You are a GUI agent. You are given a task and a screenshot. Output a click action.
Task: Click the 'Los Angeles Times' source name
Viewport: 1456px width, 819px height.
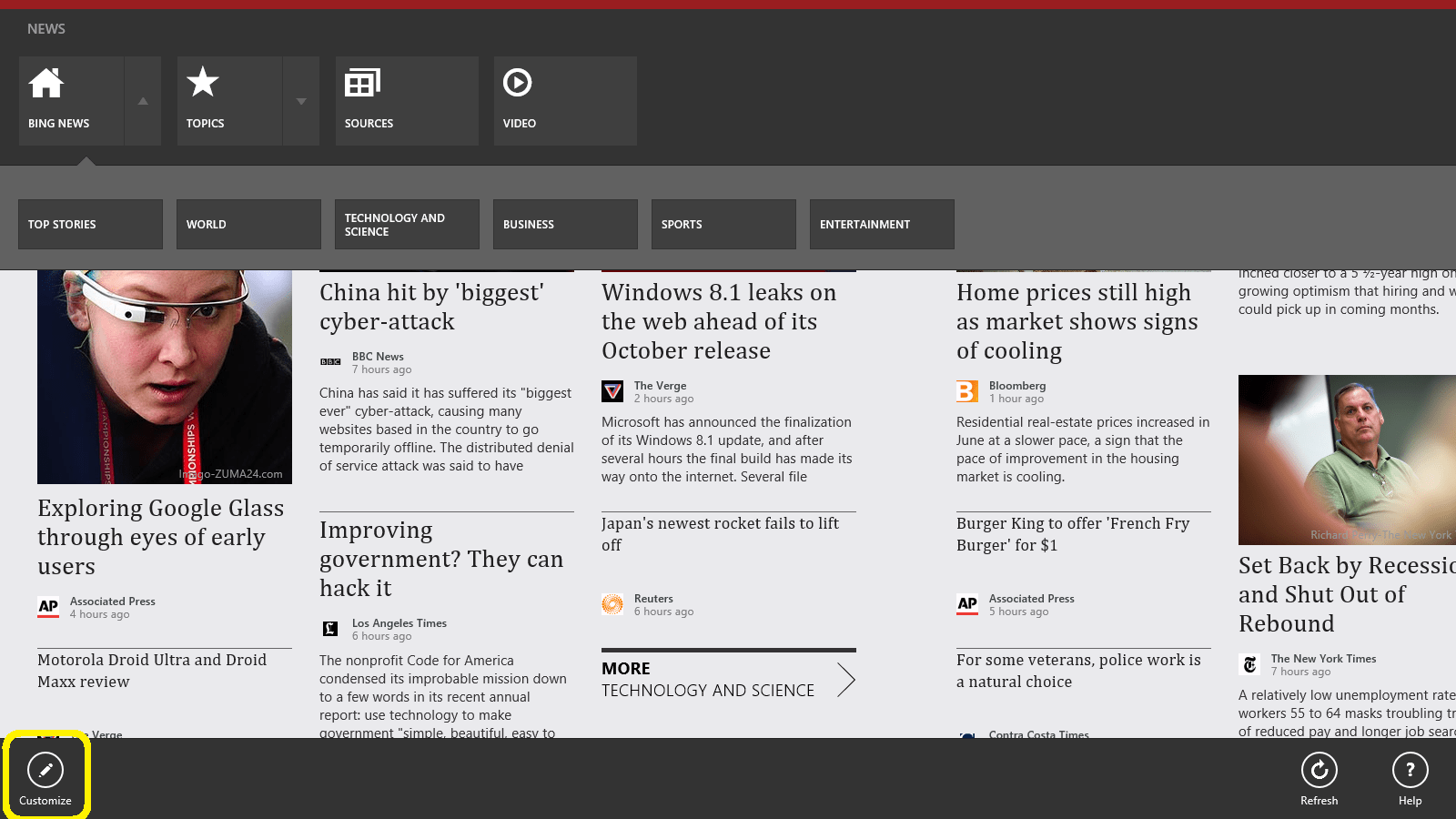399,623
